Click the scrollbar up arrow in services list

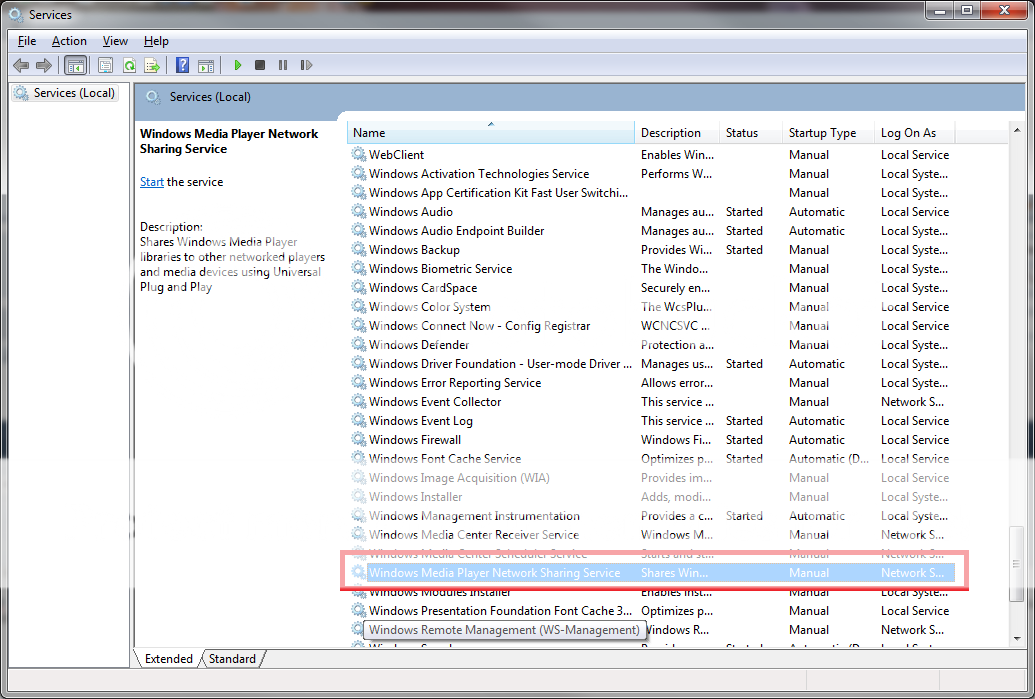pos(1016,131)
